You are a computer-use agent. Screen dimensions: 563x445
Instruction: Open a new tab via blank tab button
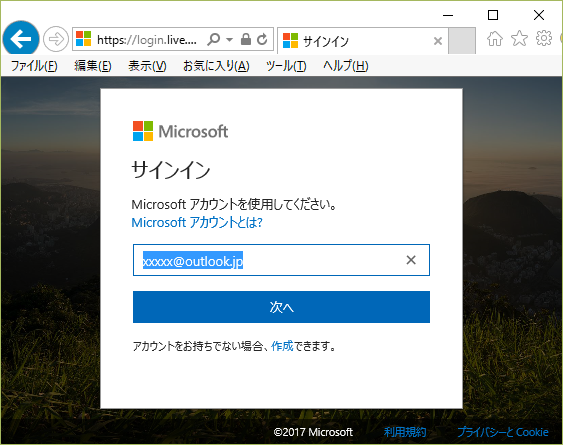(x=462, y=40)
